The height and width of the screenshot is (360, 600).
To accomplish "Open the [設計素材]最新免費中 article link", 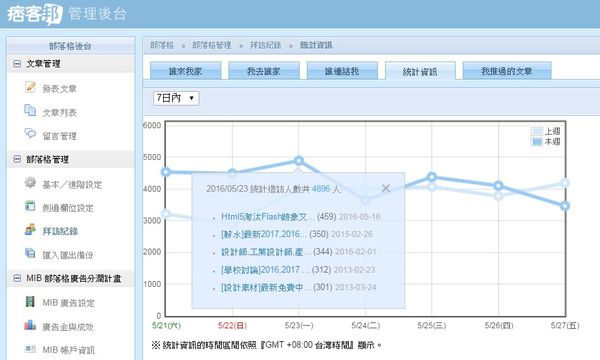I will pos(266,287).
